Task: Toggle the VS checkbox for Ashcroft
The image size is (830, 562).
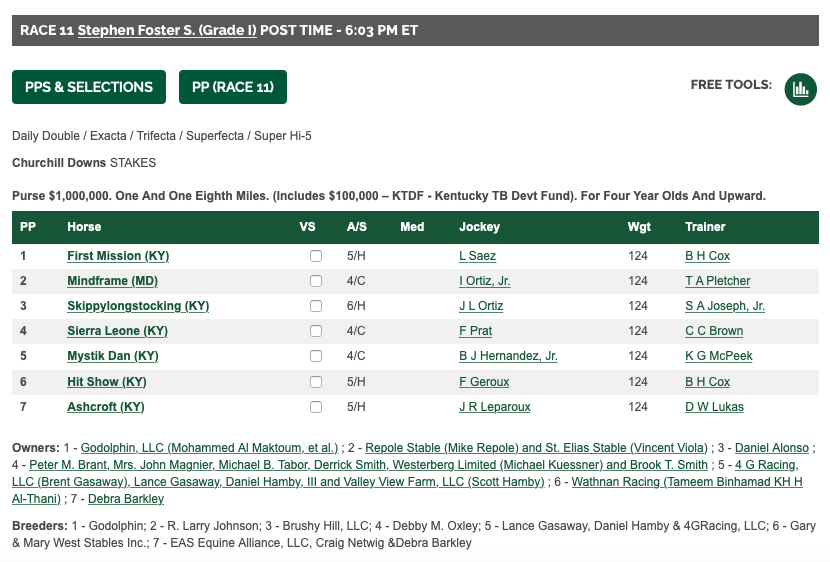Action: coord(316,407)
